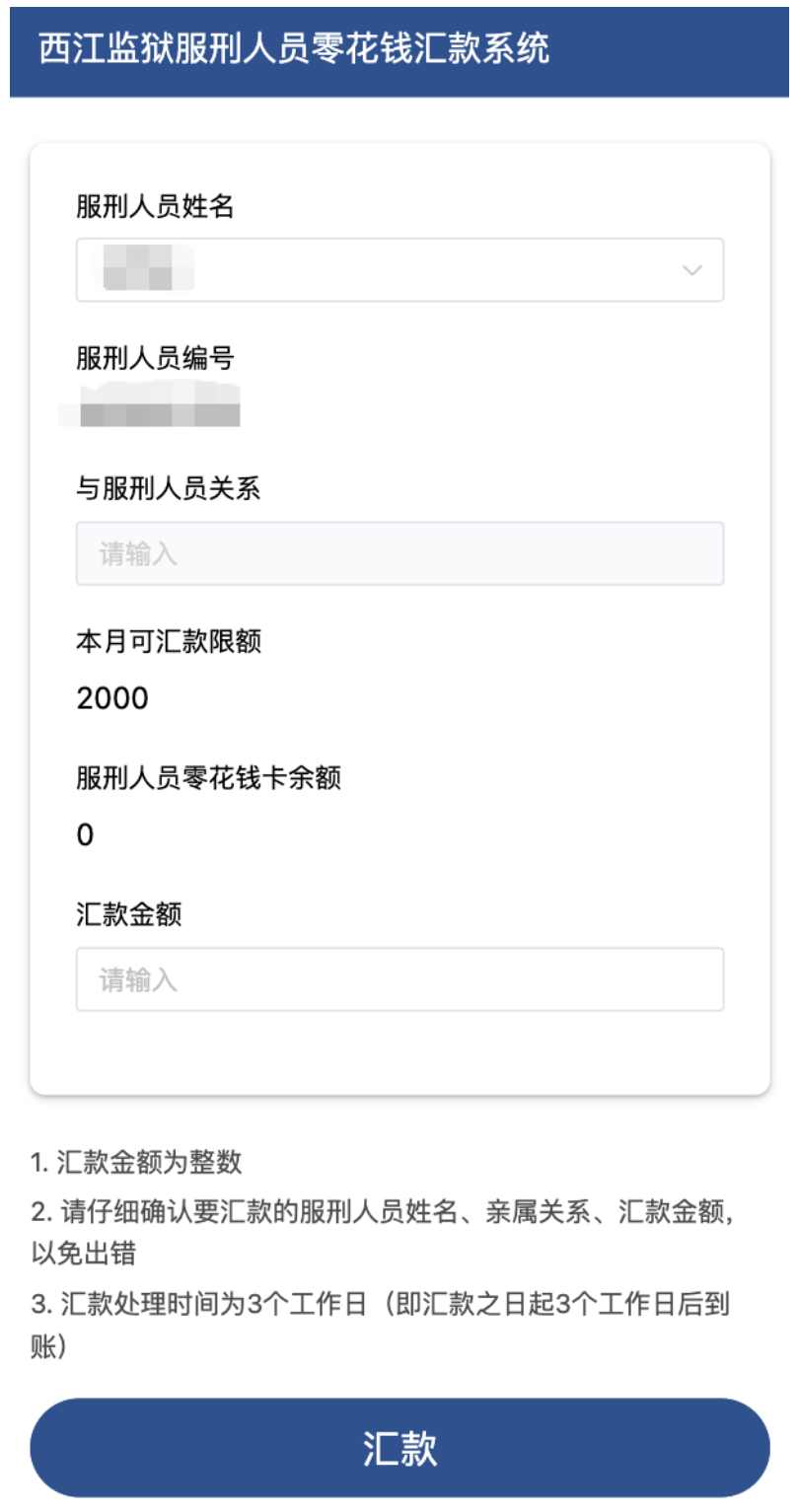Click the white form card's blank bottom area
This screenshot has height=1512, width=799.
tap(399, 1053)
